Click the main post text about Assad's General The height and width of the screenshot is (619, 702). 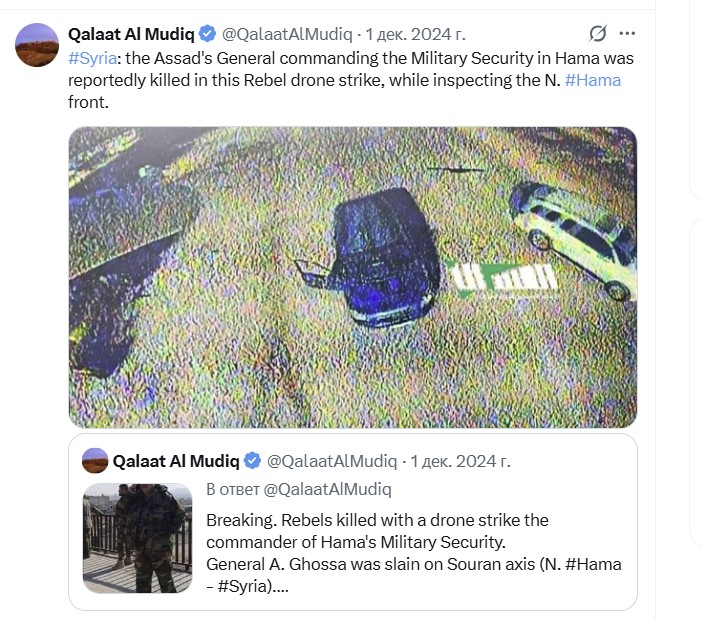click(351, 80)
